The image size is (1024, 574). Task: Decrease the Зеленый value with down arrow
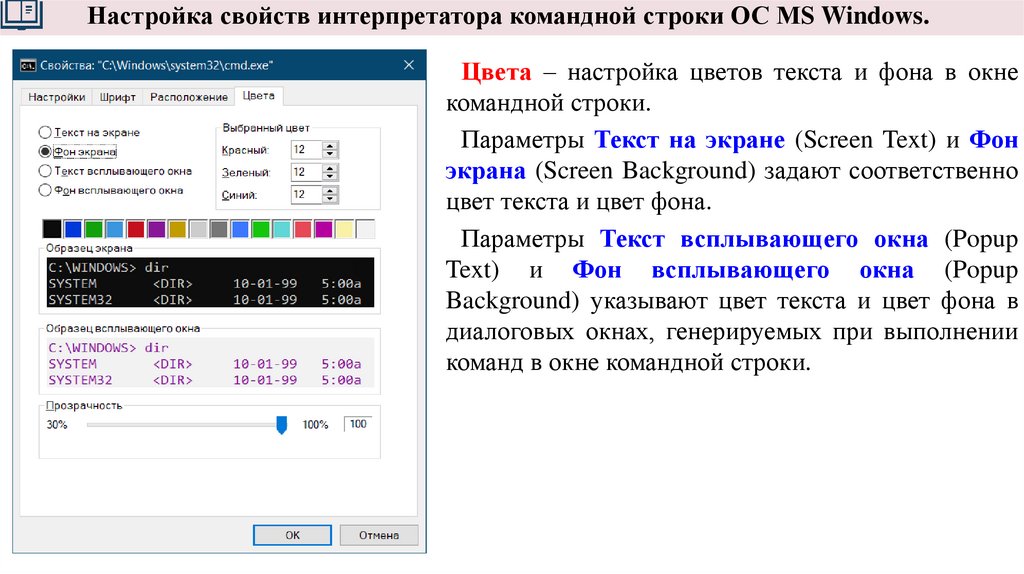point(330,176)
